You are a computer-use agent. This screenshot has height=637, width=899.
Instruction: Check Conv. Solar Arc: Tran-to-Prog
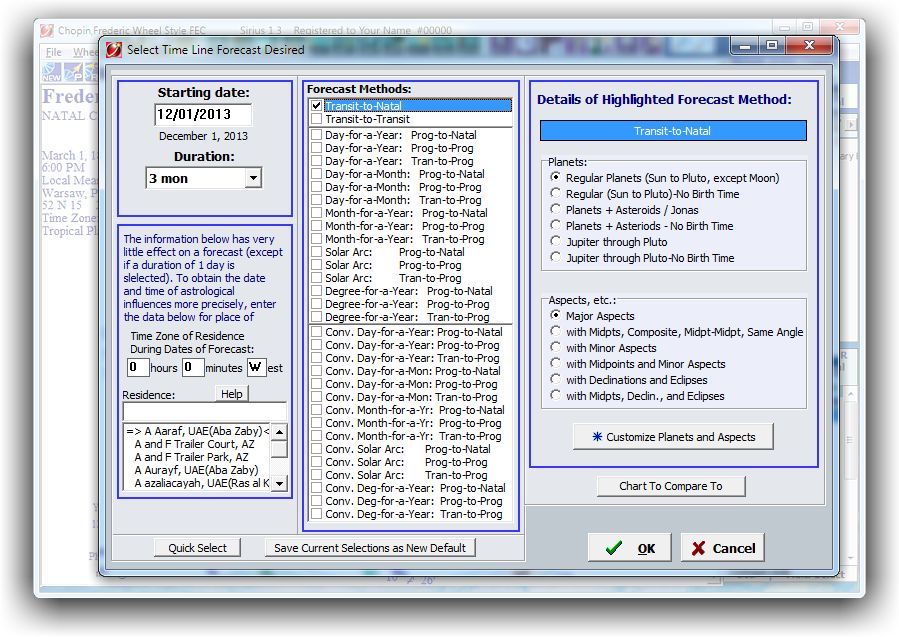click(x=316, y=475)
